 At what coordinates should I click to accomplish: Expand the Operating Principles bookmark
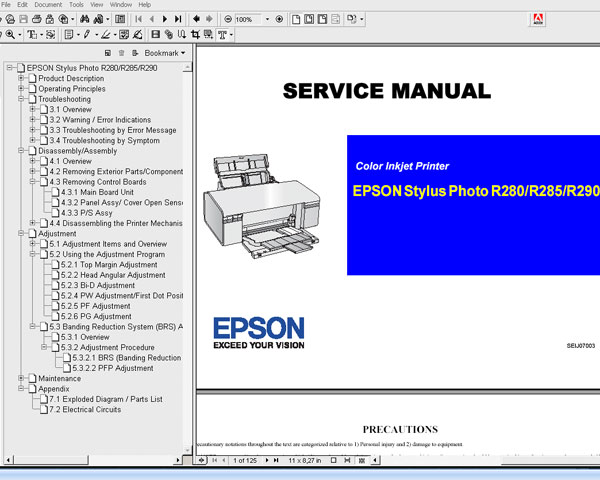(21, 88)
